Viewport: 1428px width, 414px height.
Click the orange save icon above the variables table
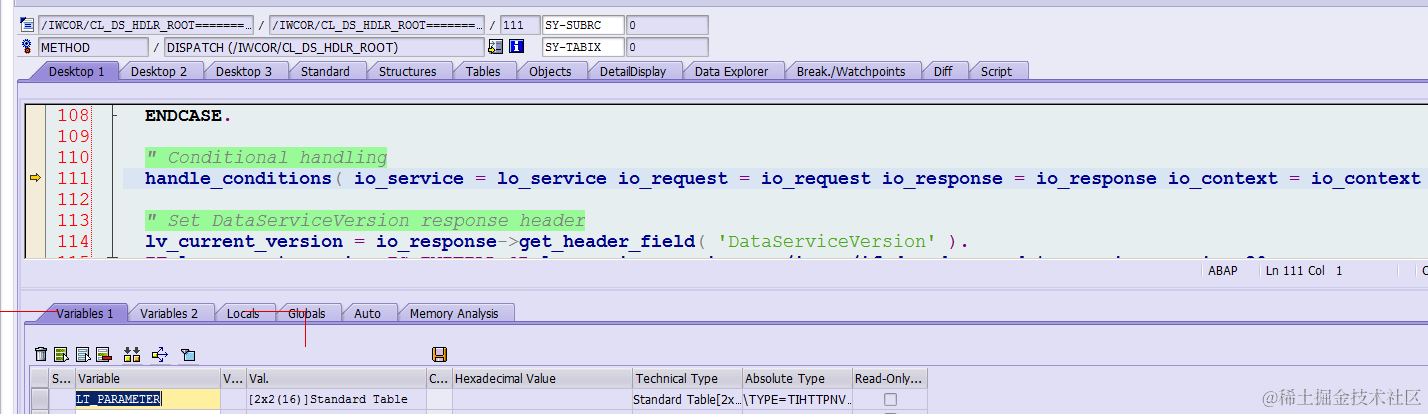click(x=439, y=354)
